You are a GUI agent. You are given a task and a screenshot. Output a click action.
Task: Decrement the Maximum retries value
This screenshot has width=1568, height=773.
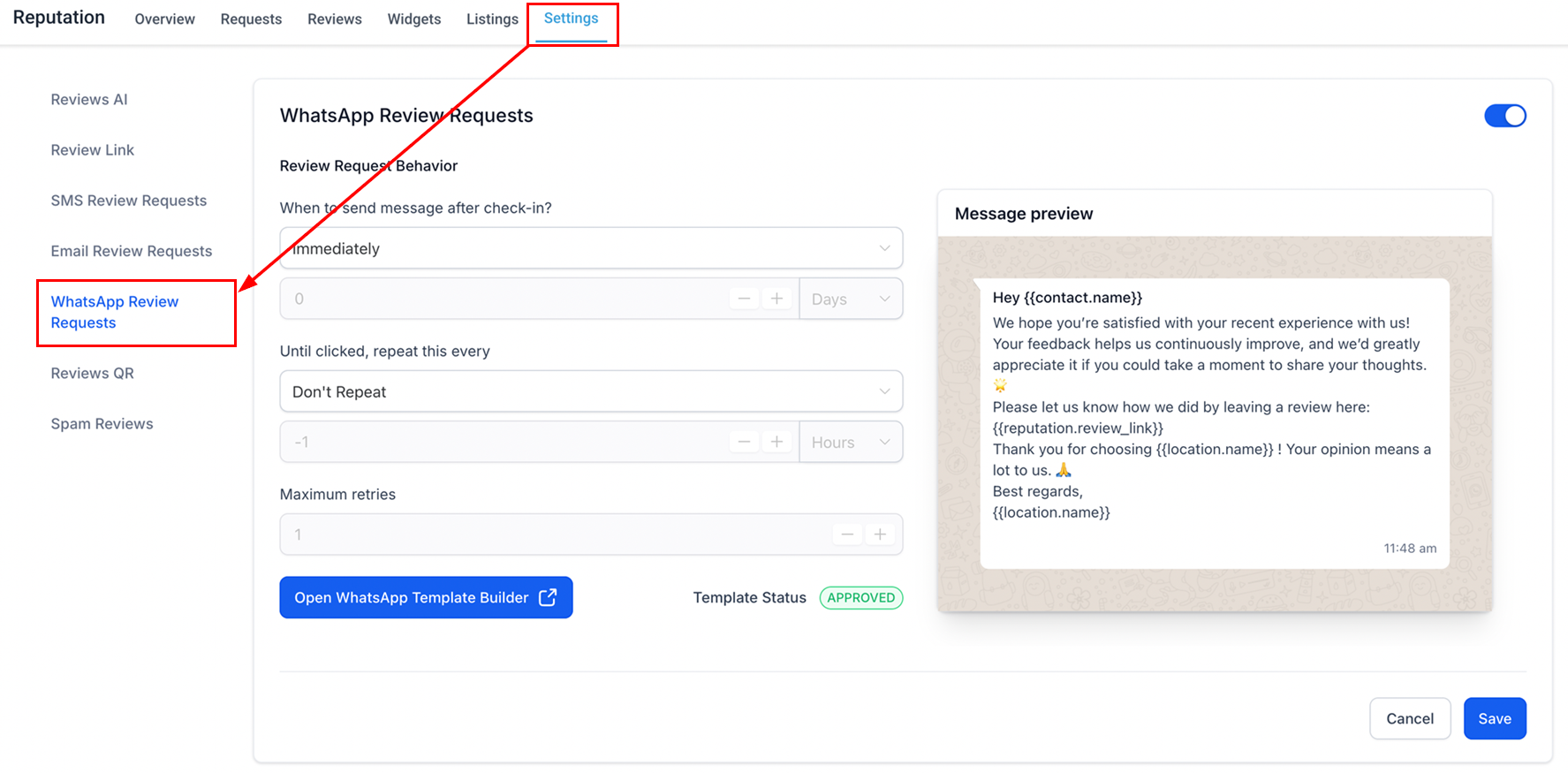[847, 534]
